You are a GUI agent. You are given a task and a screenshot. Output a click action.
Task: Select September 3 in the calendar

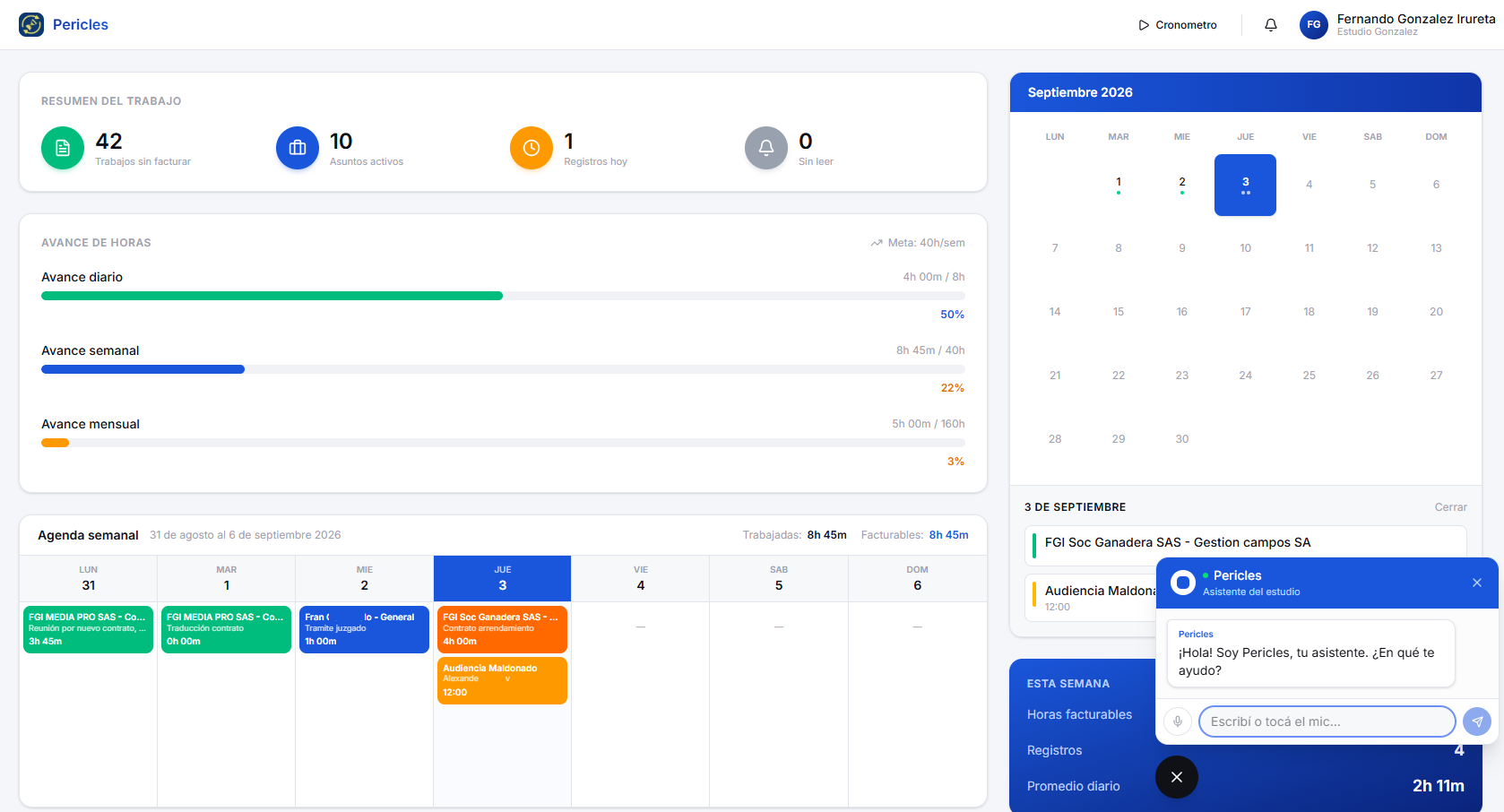point(1245,185)
